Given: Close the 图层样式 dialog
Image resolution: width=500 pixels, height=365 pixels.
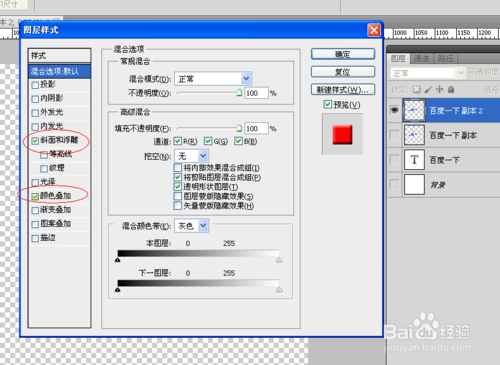Looking at the screenshot, I should point(374,30).
